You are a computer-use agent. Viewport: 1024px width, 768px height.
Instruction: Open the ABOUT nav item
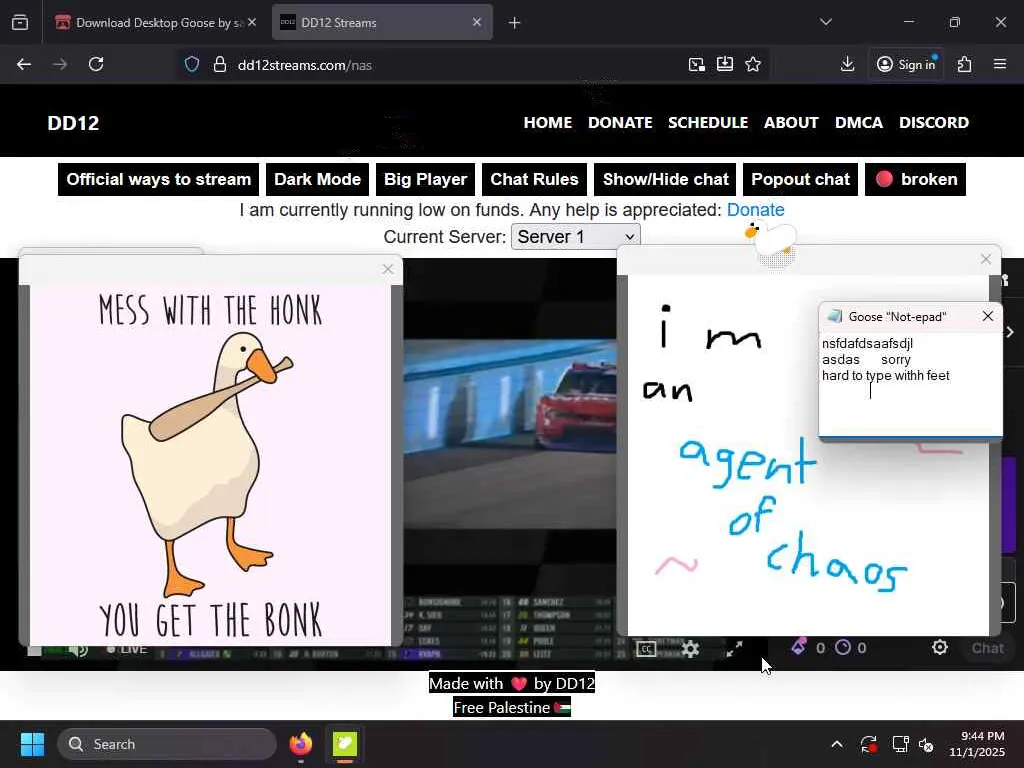[792, 123]
